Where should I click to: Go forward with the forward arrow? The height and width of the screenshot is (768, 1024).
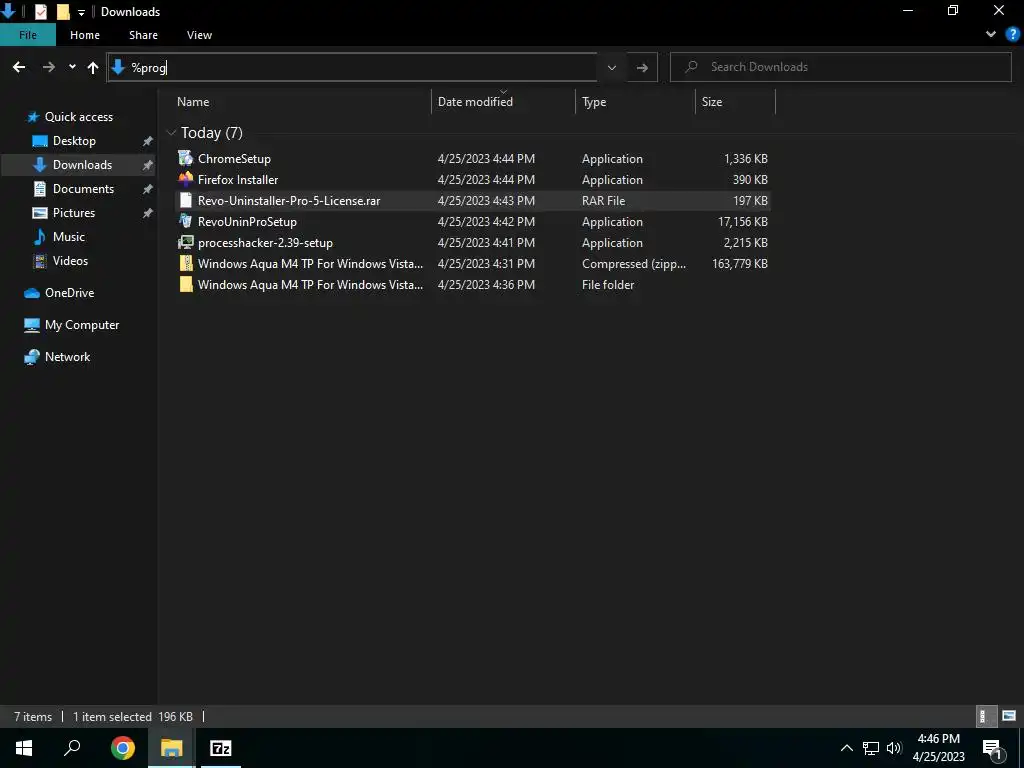pos(48,67)
